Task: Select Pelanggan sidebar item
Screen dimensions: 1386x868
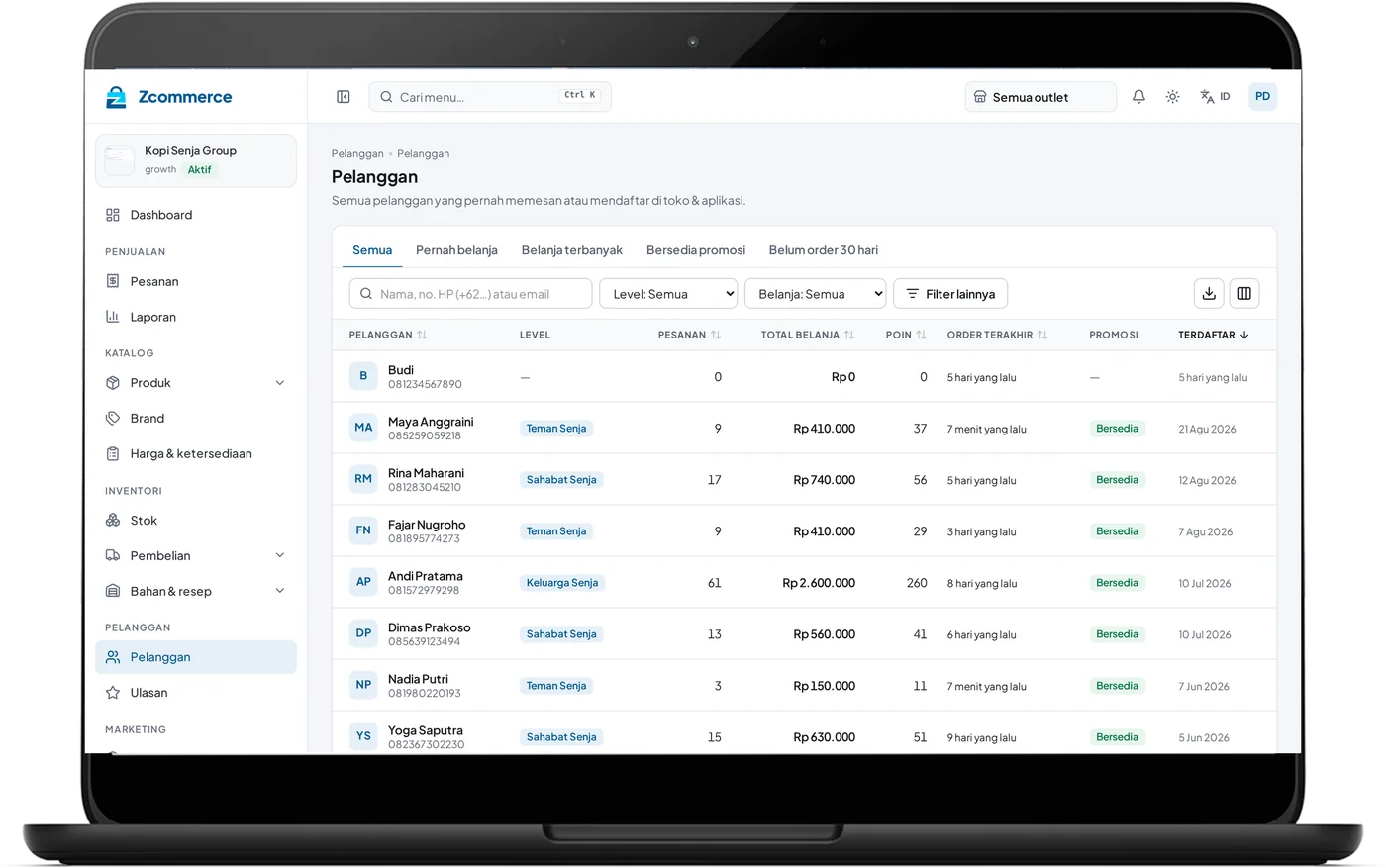Action: tap(196, 657)
